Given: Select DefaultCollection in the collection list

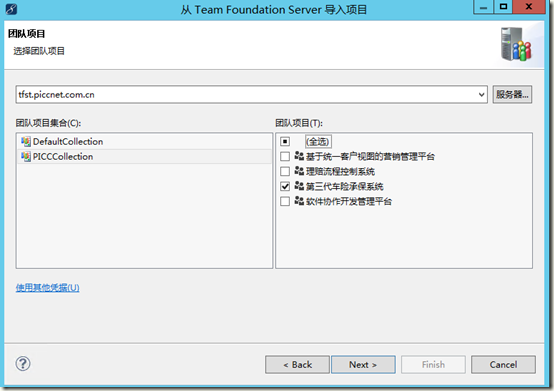Looking at the screenshot, I should (x=145, y=141).
